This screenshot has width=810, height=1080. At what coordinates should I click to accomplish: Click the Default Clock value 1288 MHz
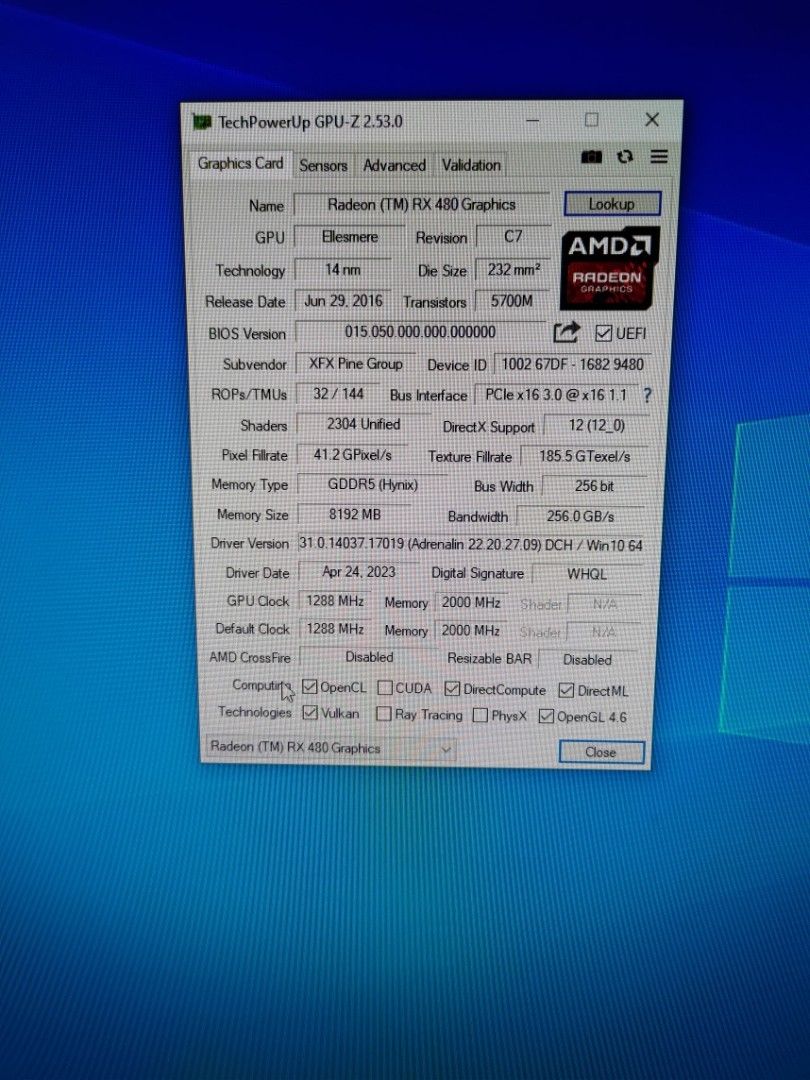(x=335, y=629)
